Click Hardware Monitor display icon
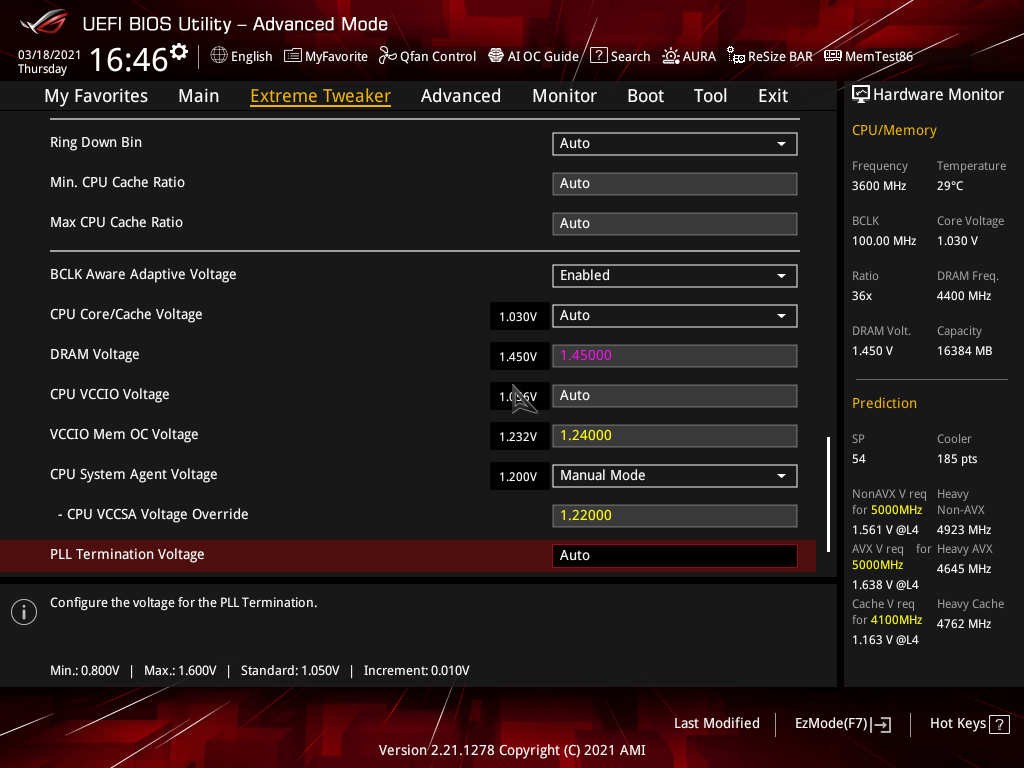This screenshot has width=1024, height=768. click(x=861, y=95)
